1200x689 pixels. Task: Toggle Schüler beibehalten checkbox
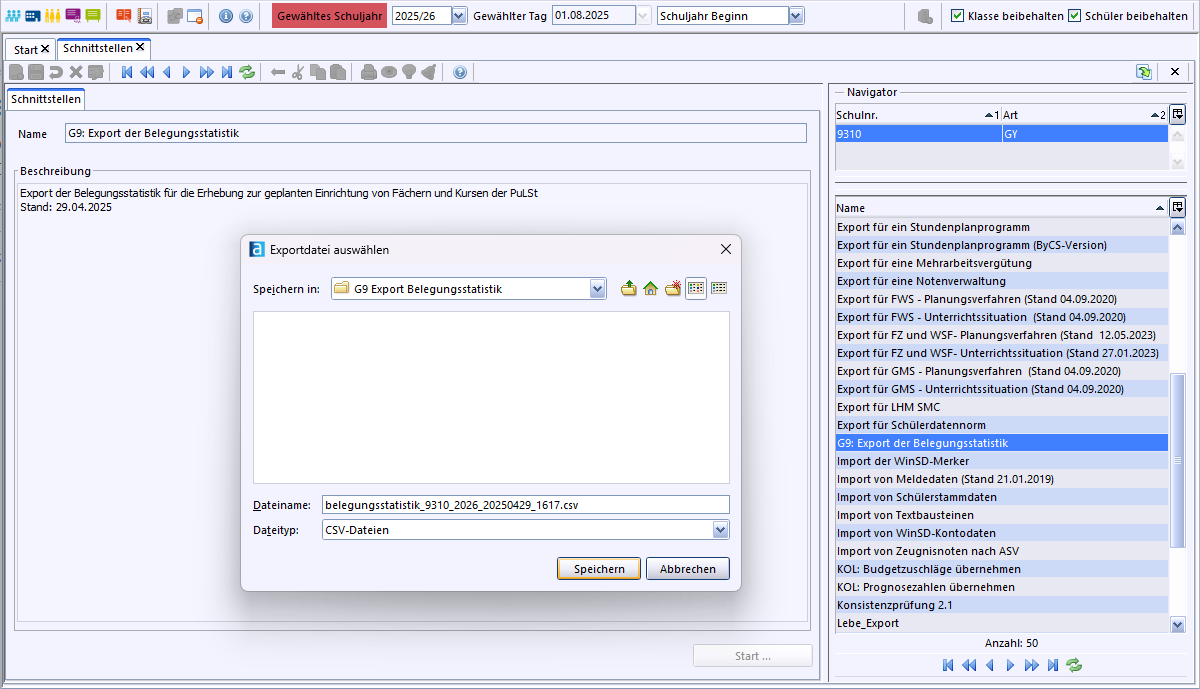pos(1074,16)
